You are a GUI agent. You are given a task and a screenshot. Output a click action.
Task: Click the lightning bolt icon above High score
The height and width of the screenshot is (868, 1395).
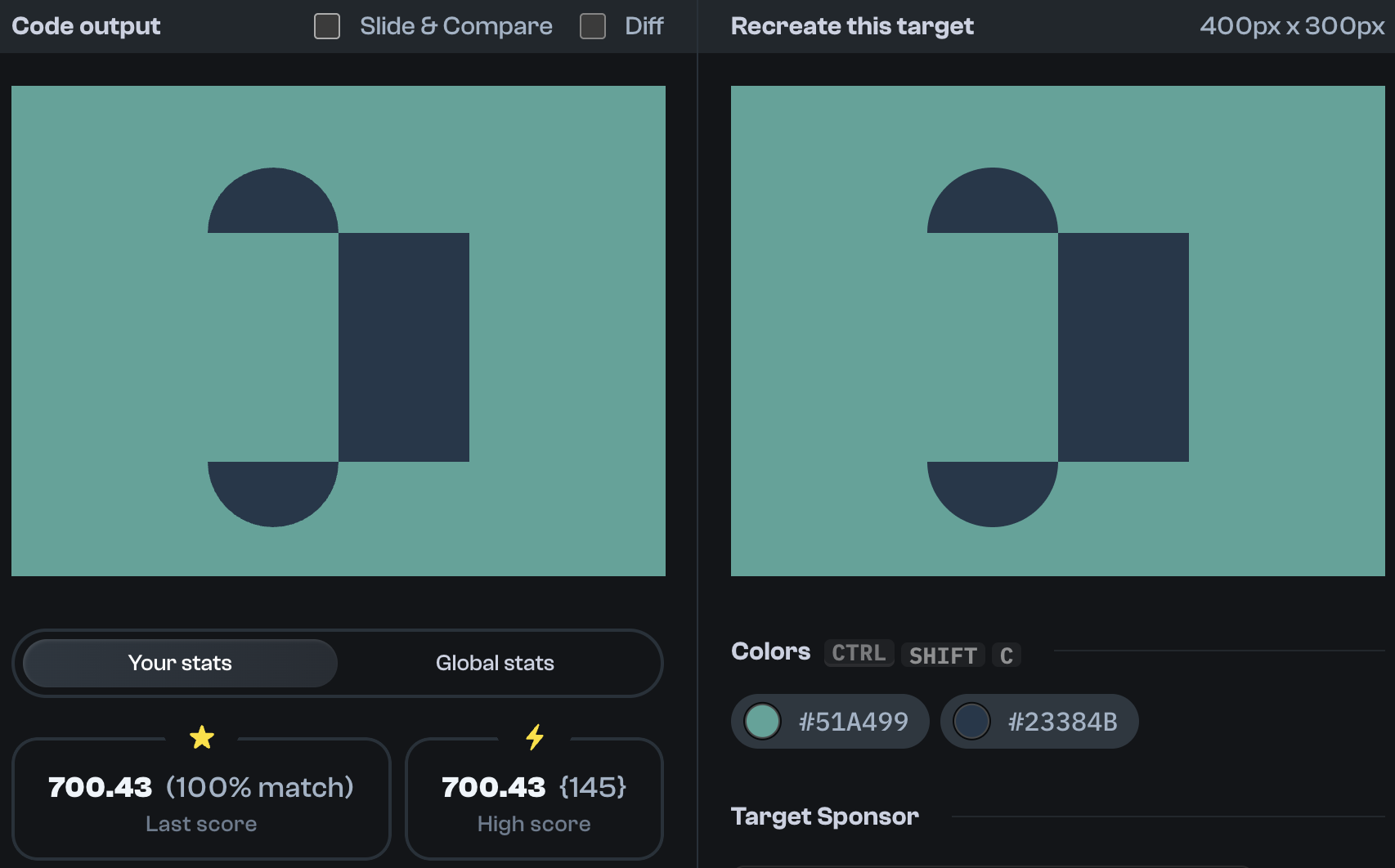(534, 736)
